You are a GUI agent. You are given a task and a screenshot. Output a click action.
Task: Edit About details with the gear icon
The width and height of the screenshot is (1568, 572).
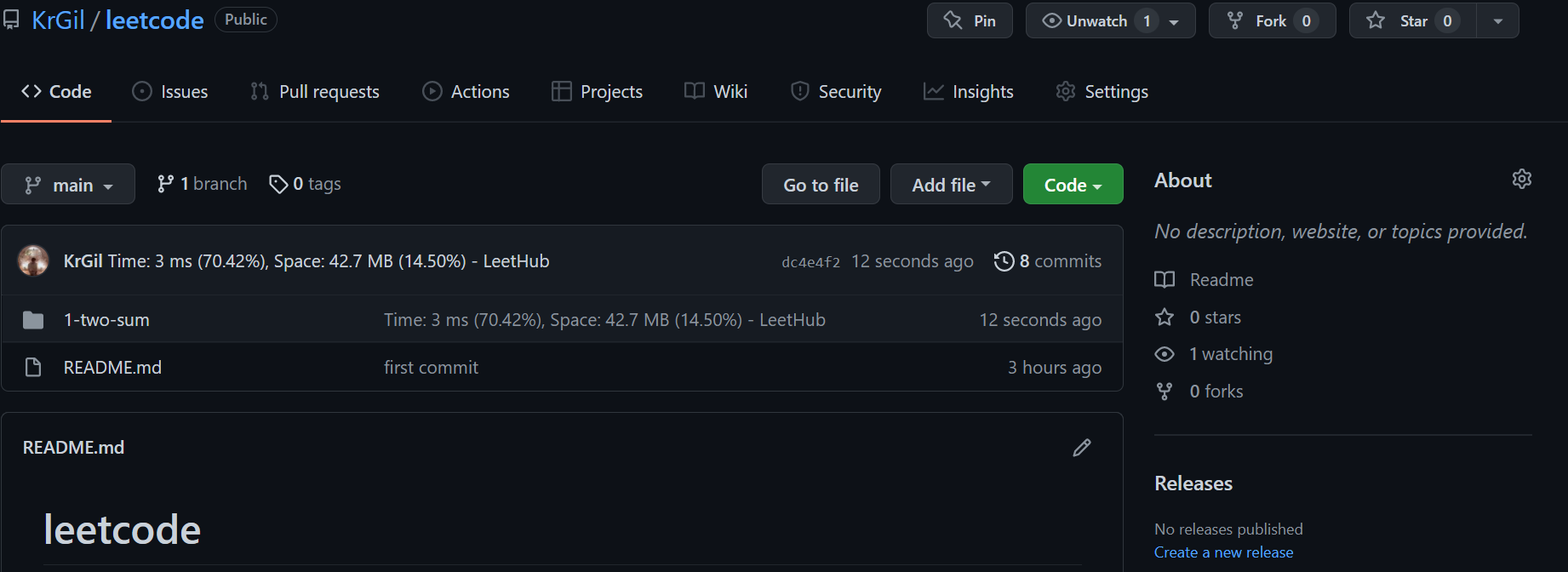(x=1522, y=179)
